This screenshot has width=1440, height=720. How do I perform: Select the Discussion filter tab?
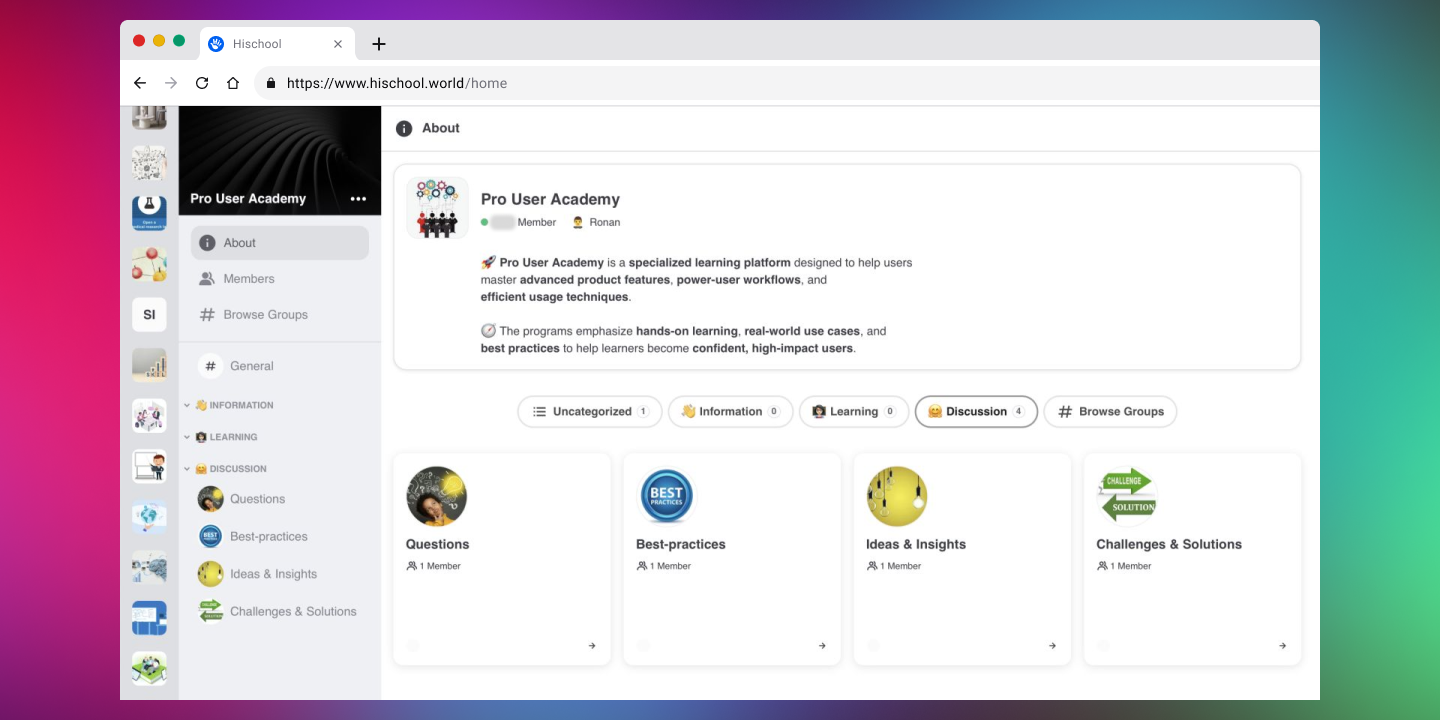[976, 411]
